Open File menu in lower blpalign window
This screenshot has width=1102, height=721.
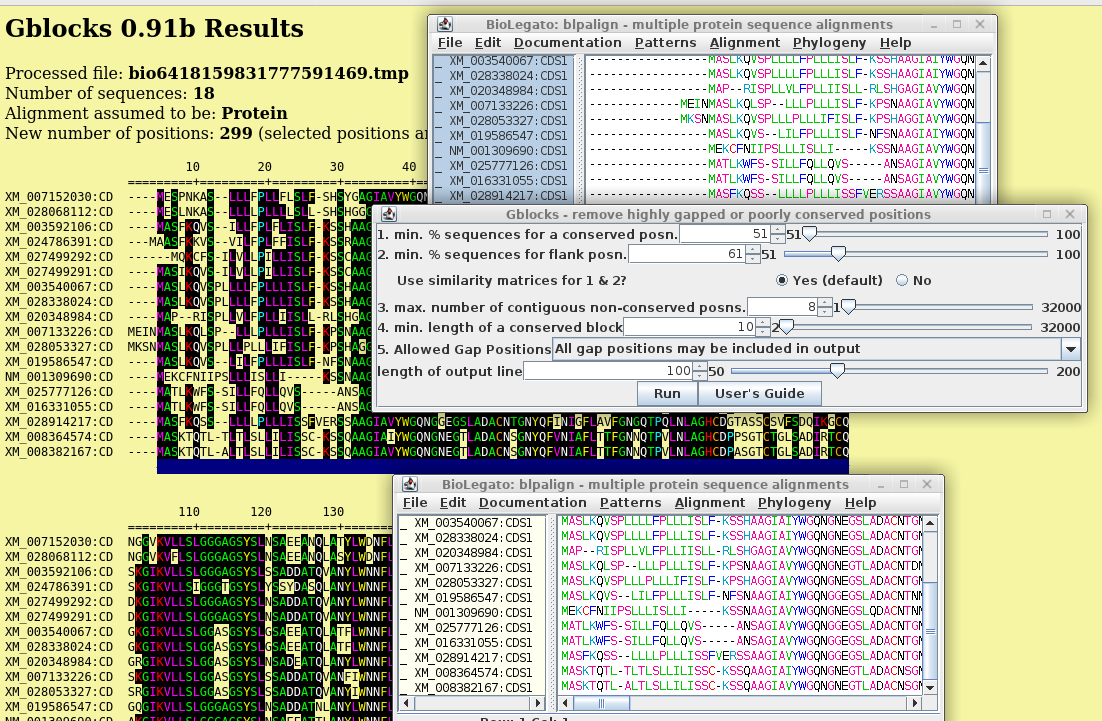point(415,502)
